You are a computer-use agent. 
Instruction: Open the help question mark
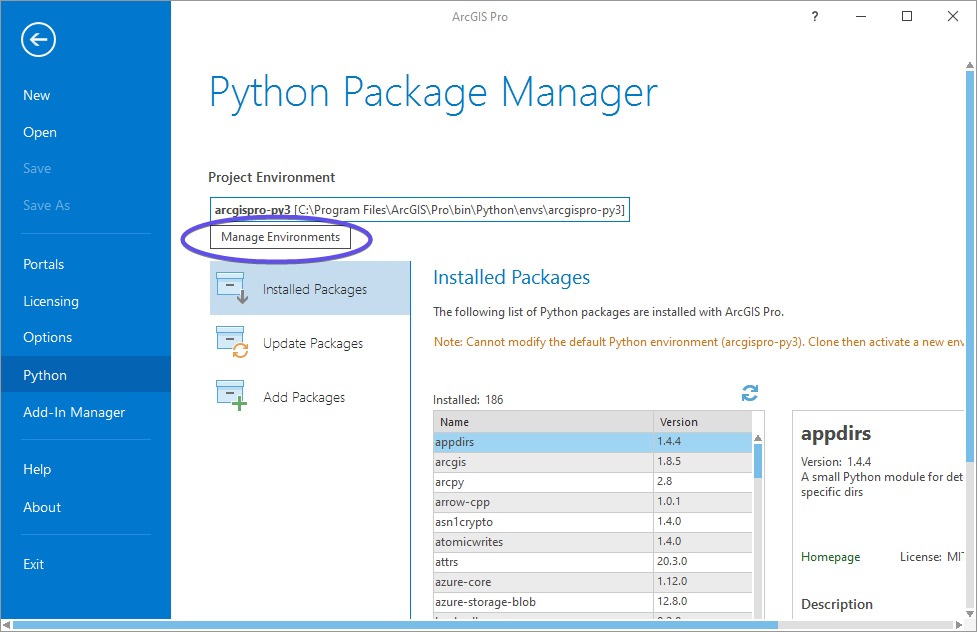click(x=815, y=17)
